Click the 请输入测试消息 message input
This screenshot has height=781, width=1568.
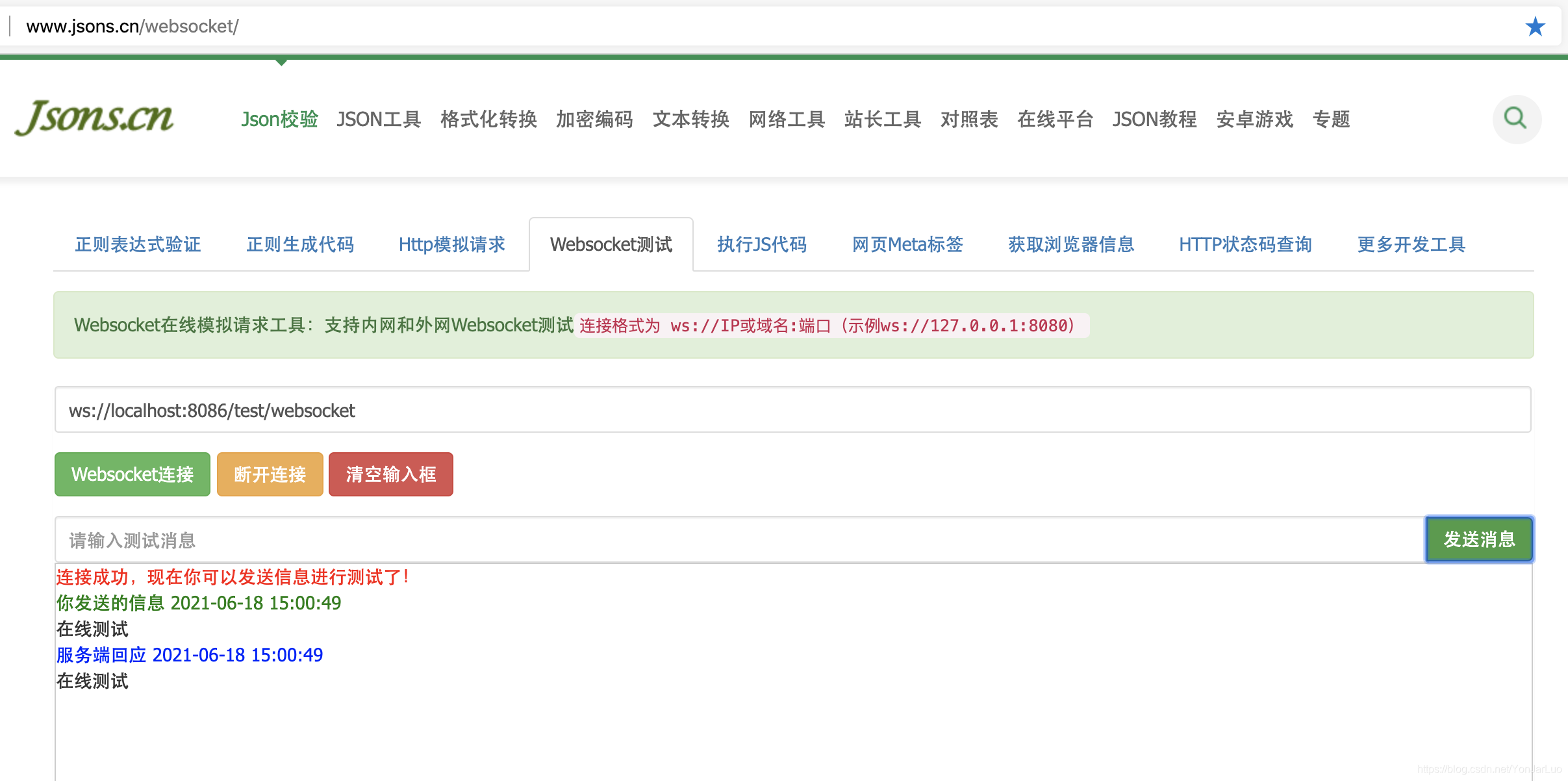point(739,540)
